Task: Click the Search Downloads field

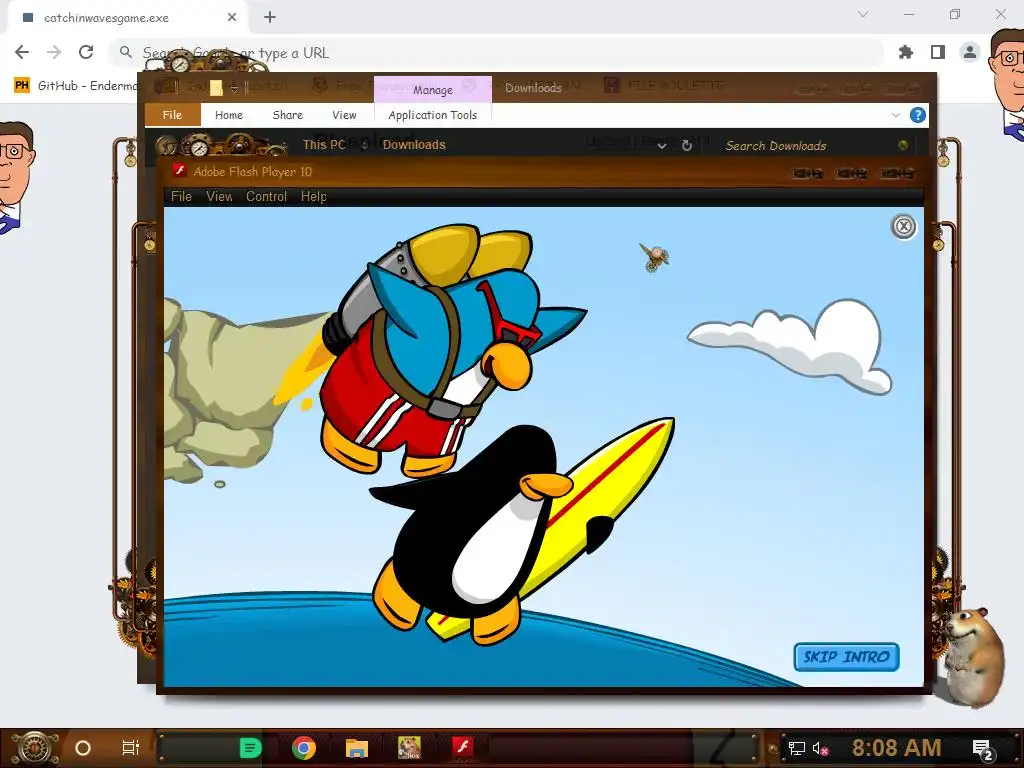Action: click(810, 146)
